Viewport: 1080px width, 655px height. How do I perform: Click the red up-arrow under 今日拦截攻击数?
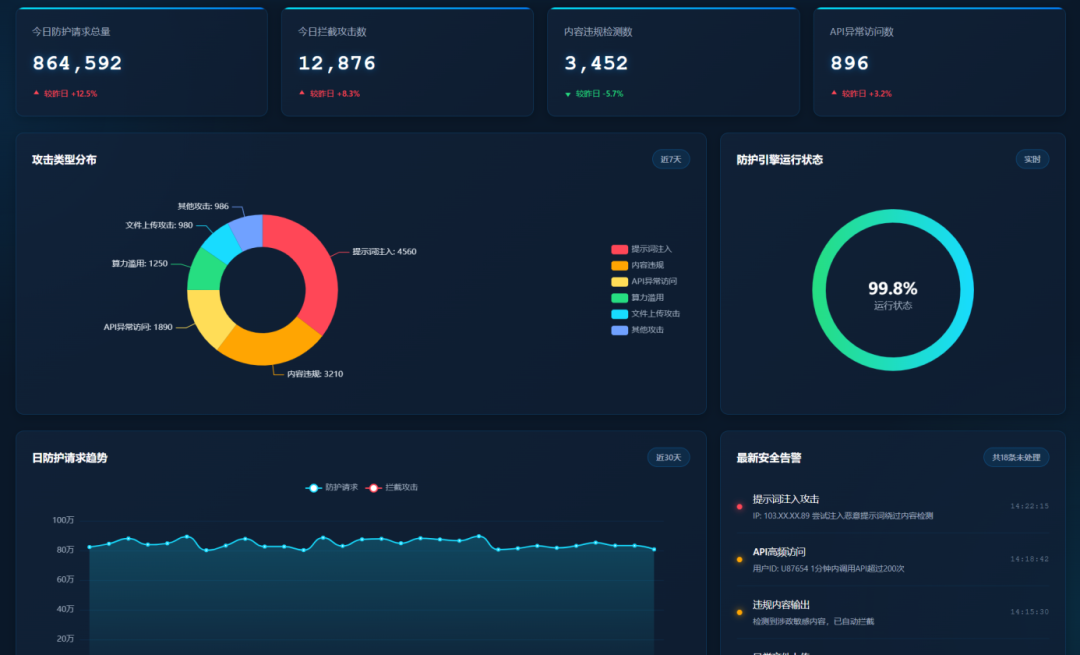pos(302,93)
